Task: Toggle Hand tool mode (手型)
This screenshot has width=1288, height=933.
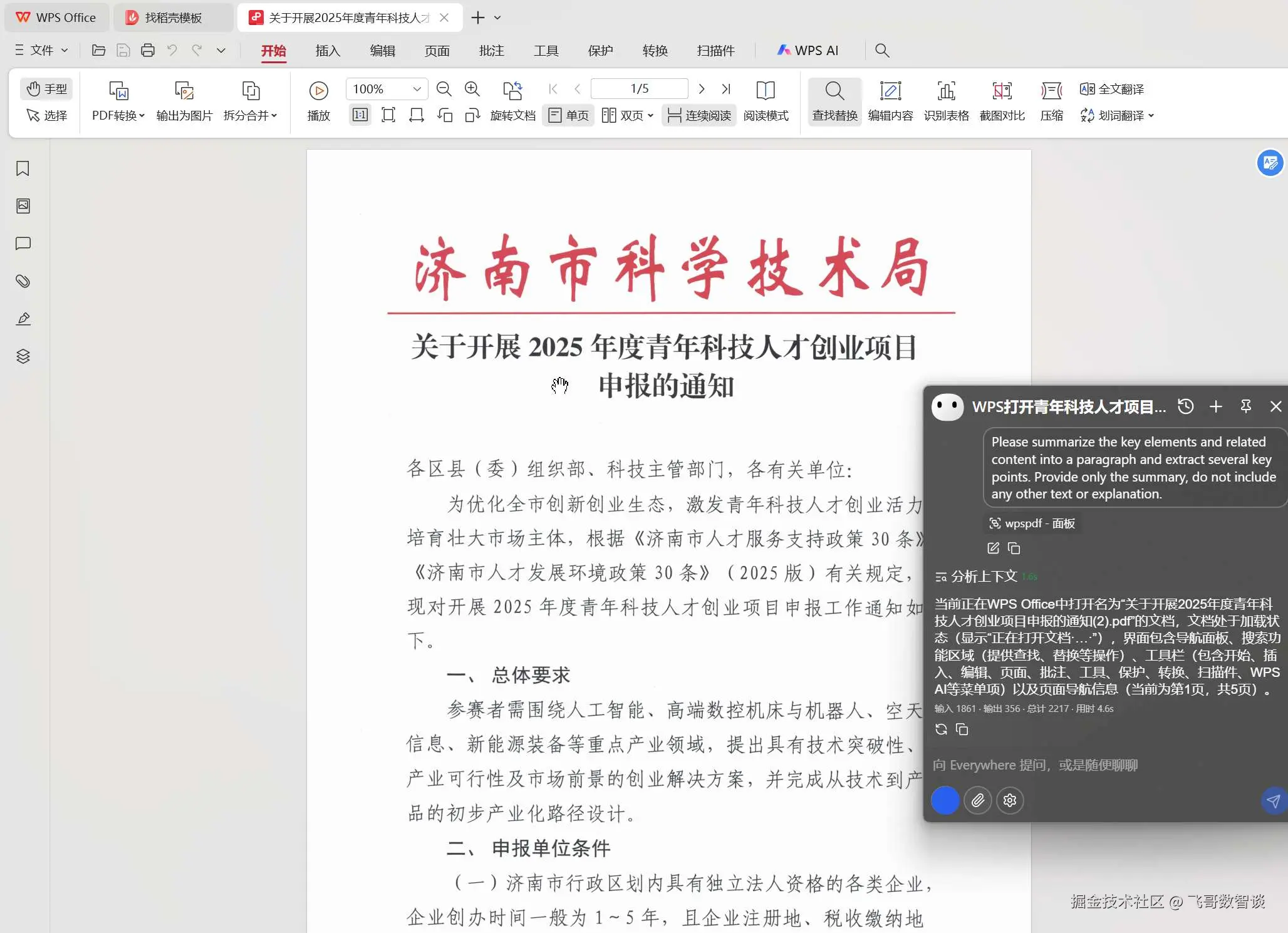Action: (x=47, y=89)
